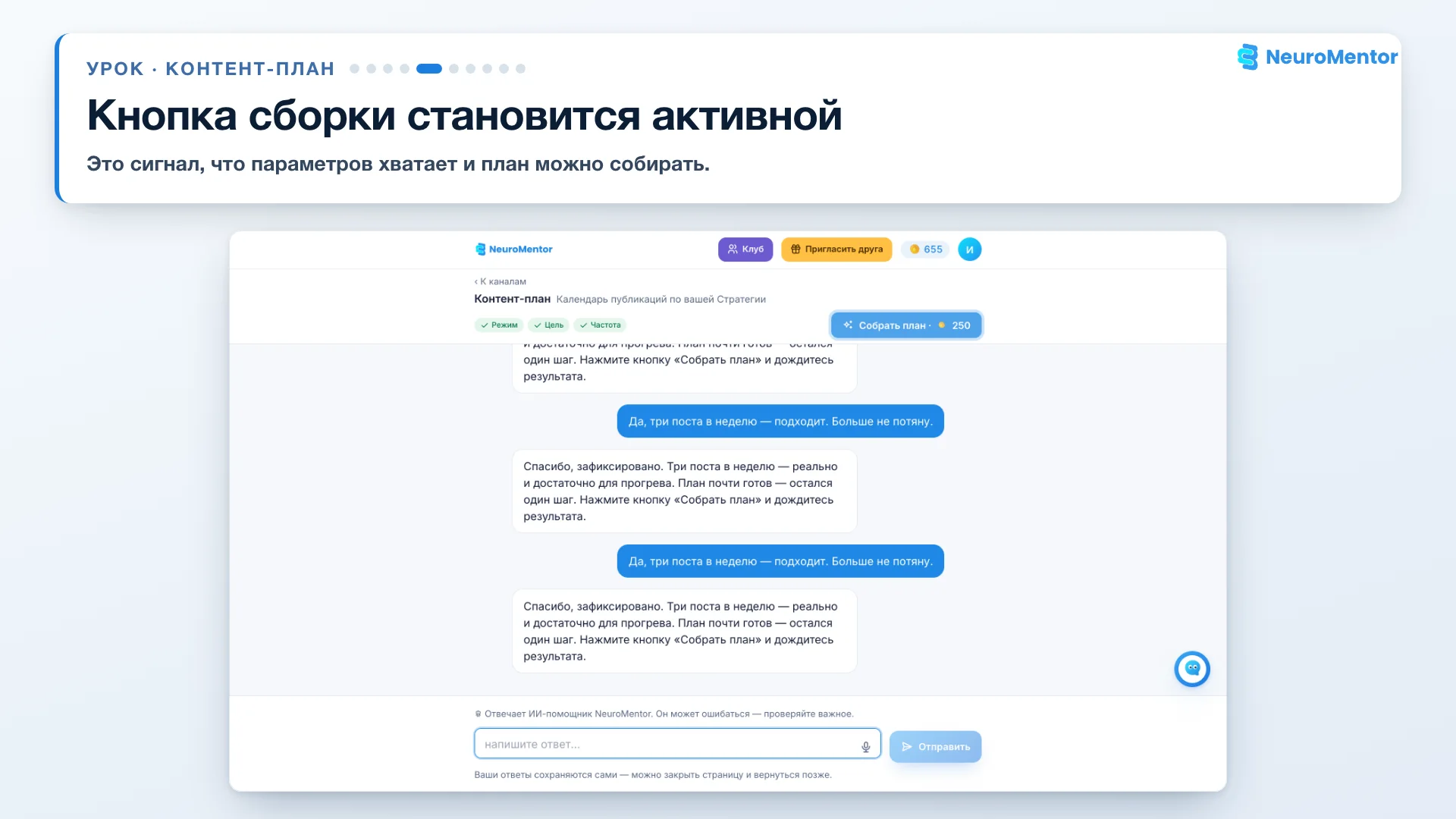This screenshot has height=819, width=1456.
Task: Click the ИИ-помощник disclaimer text
Action: [x=669, y=714]
